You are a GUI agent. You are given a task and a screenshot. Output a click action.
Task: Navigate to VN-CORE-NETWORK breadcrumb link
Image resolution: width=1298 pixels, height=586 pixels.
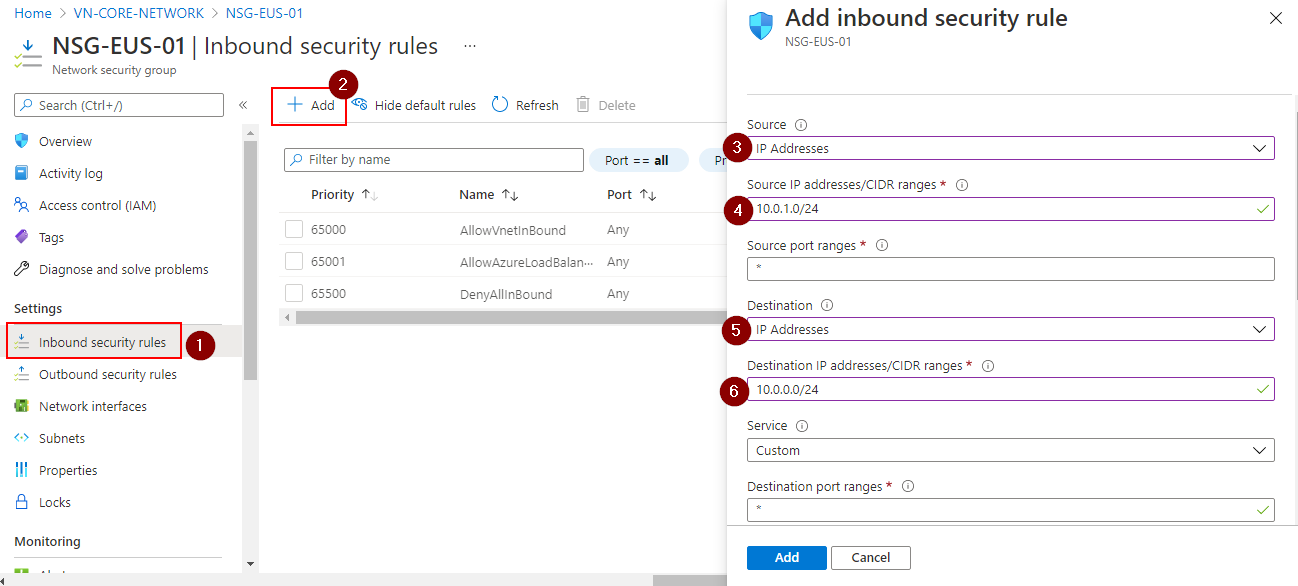tap(139, 14)
